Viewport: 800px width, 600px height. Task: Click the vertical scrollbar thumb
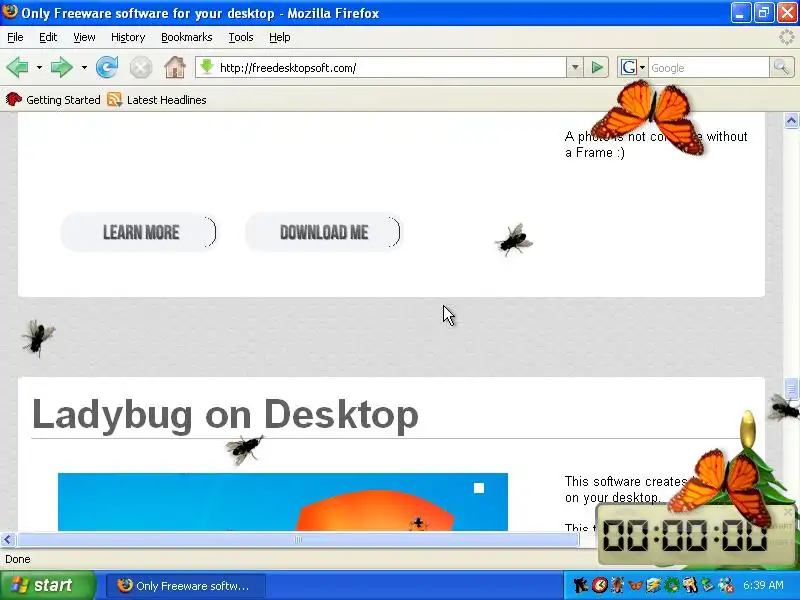pyautogui.click(x=791, y=390)
